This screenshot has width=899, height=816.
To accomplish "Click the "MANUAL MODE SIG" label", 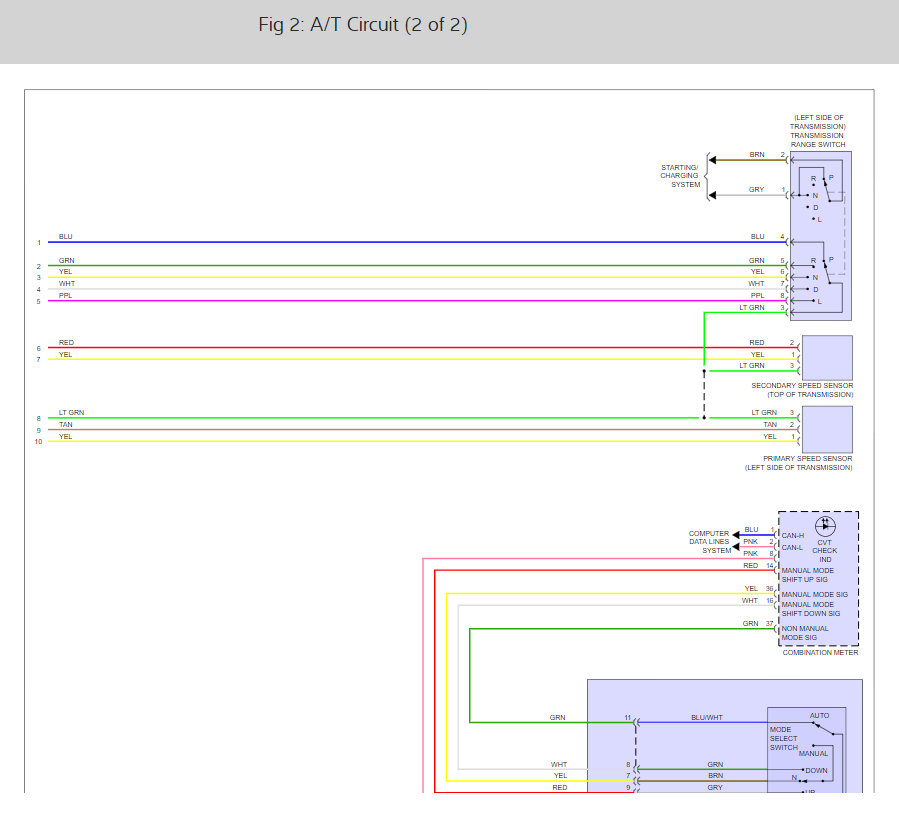I will point(815,594).
